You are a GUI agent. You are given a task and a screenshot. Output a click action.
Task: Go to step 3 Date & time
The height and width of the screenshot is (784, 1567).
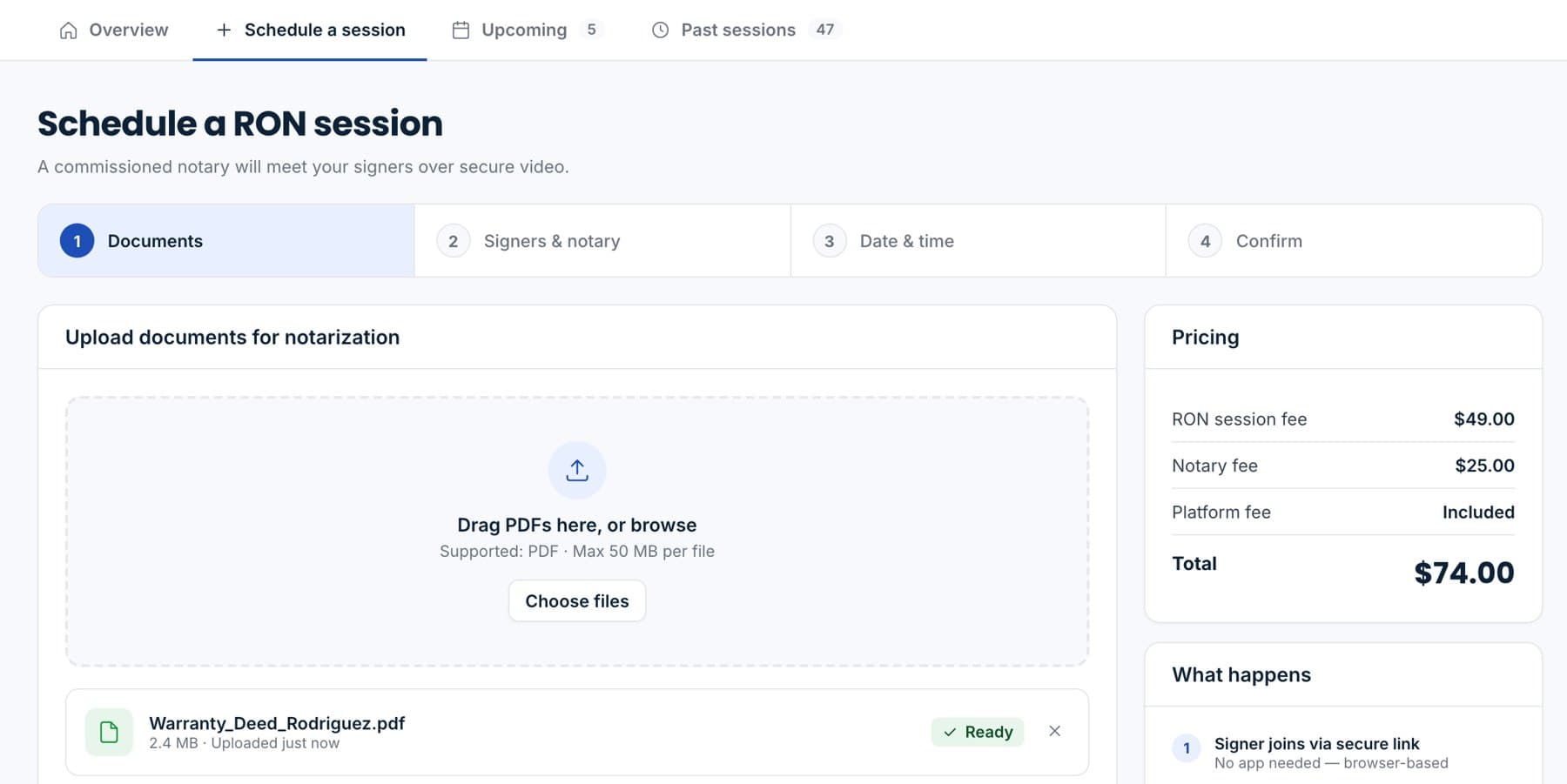pyautogui.click(x=979, y=241)
